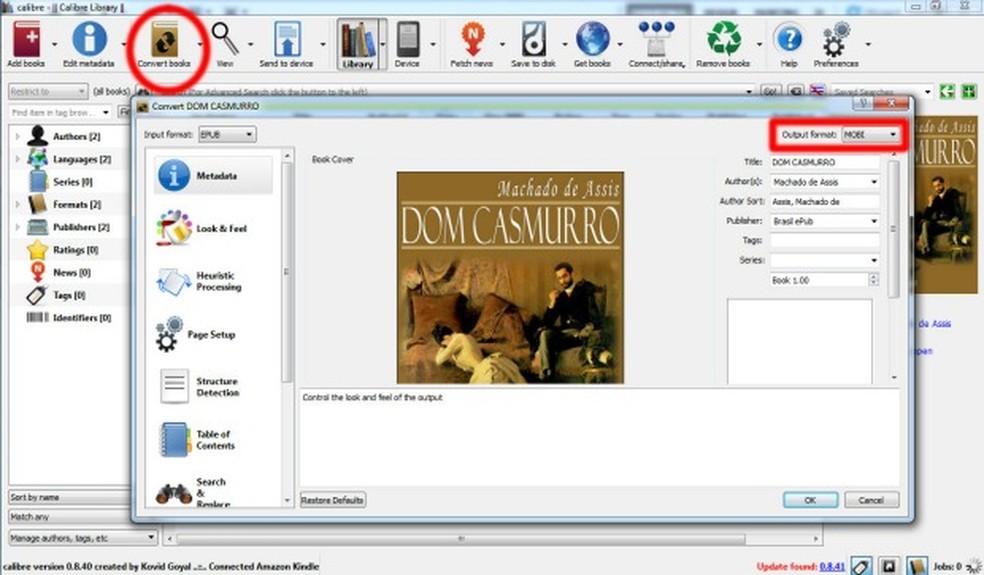Open the View magnifier icon
This screenshot has width=984, height=575.
point(225,39)
